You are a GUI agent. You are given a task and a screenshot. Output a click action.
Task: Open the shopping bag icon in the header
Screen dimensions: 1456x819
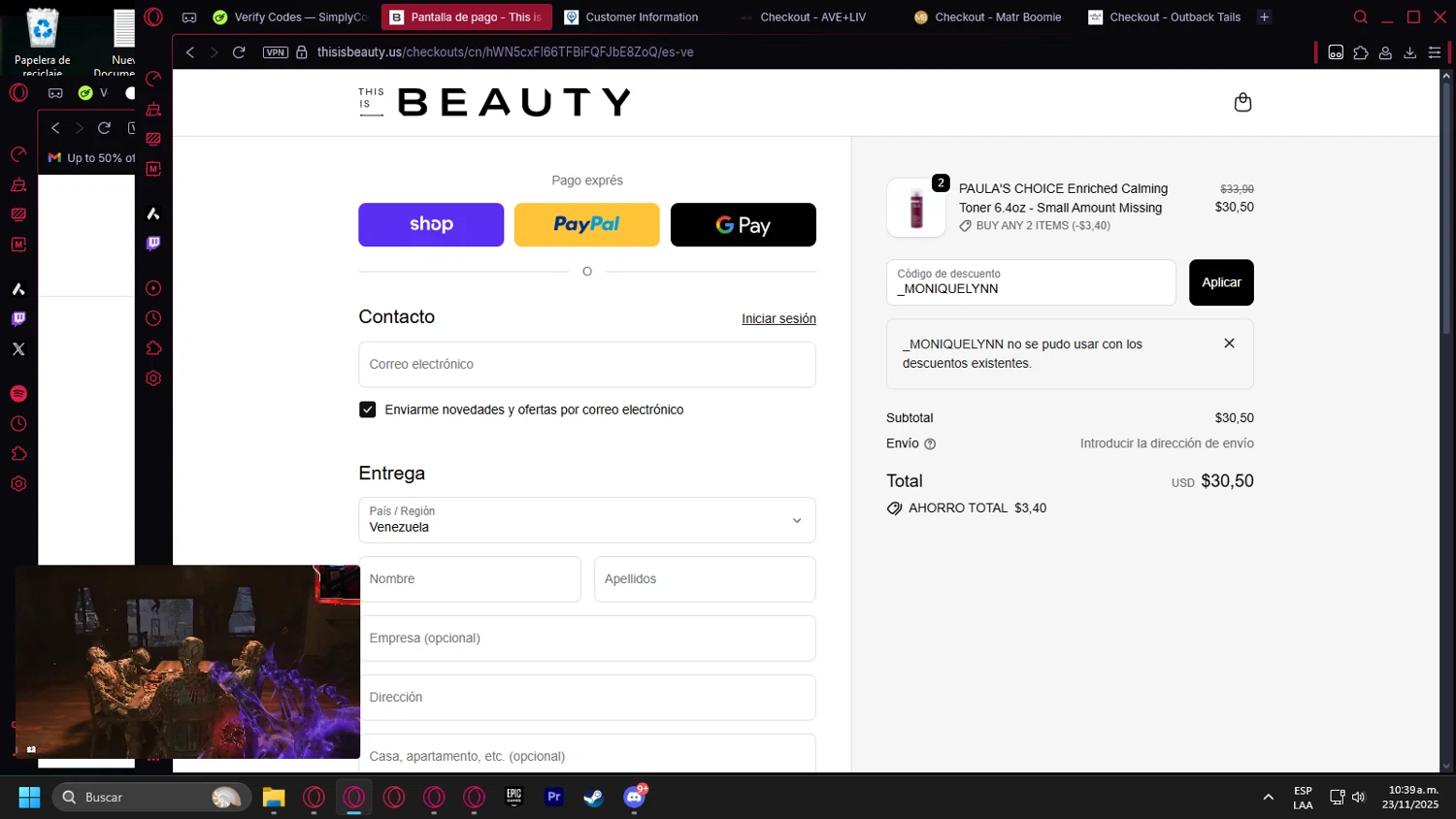tap(1242, 103)
